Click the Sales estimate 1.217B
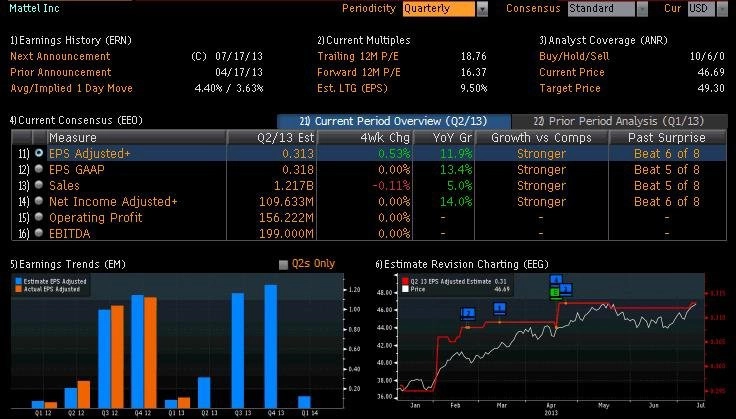The height and width of the screenshot is (419, 736). (294, 186)
